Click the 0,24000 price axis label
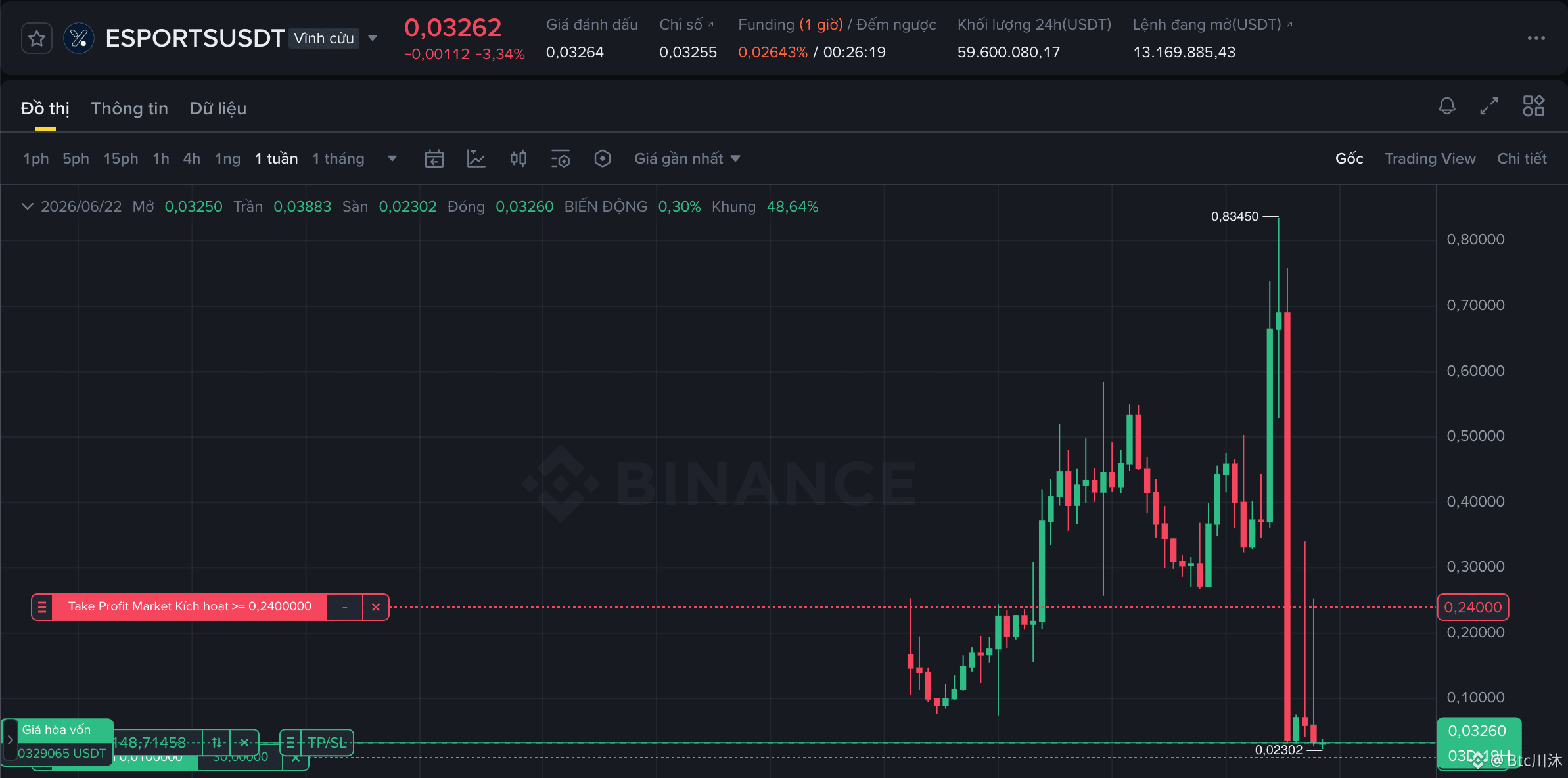The width and height of the screenshot is (1568, 778). pyautogui.click(x=1473, y=607)
